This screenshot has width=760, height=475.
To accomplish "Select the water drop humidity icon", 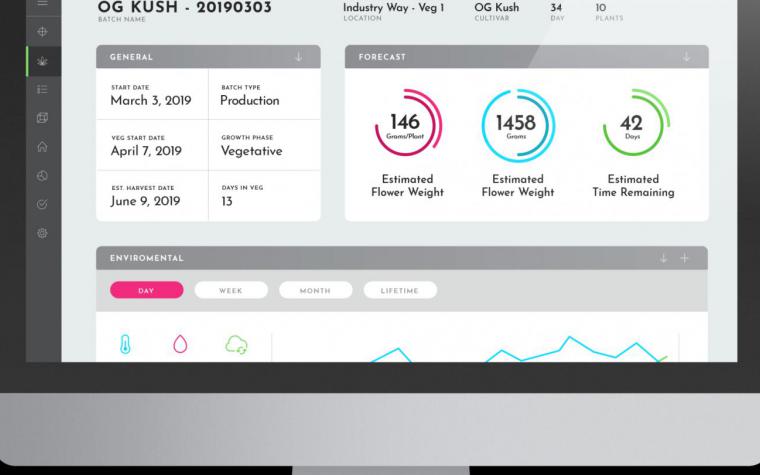I will 180,344.
